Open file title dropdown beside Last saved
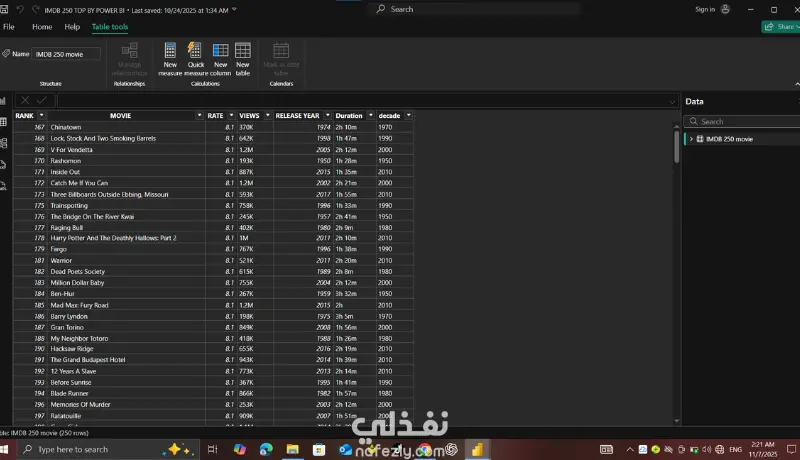The width and height of the screenshot is (800, 460). pyautogui.click(x=234, y=10)
